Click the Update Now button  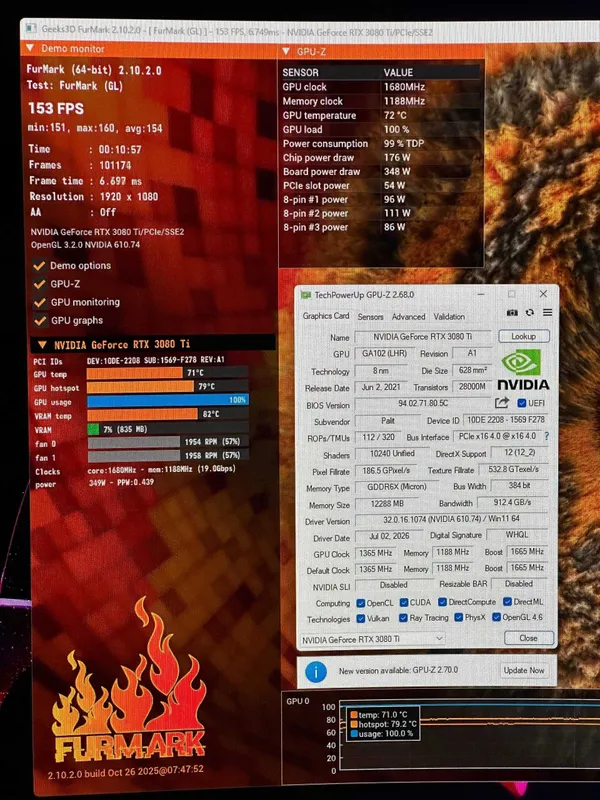[524, 670]
